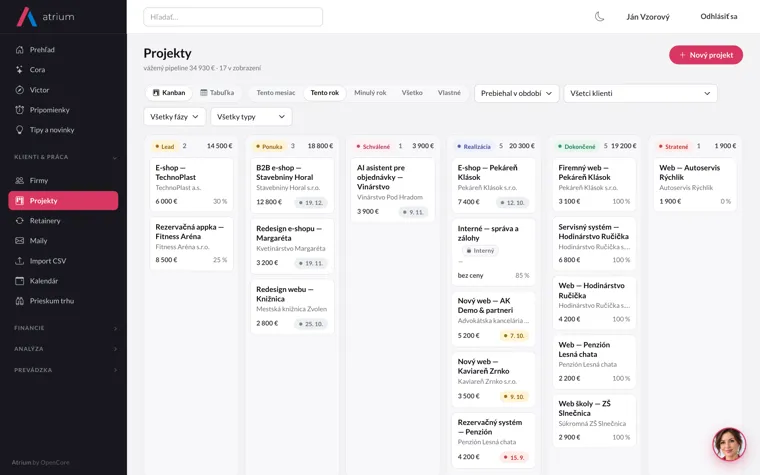Open Web školy — ZŠ Slnečnica card
Screen dimensions: 760x475
click(594, 420)
